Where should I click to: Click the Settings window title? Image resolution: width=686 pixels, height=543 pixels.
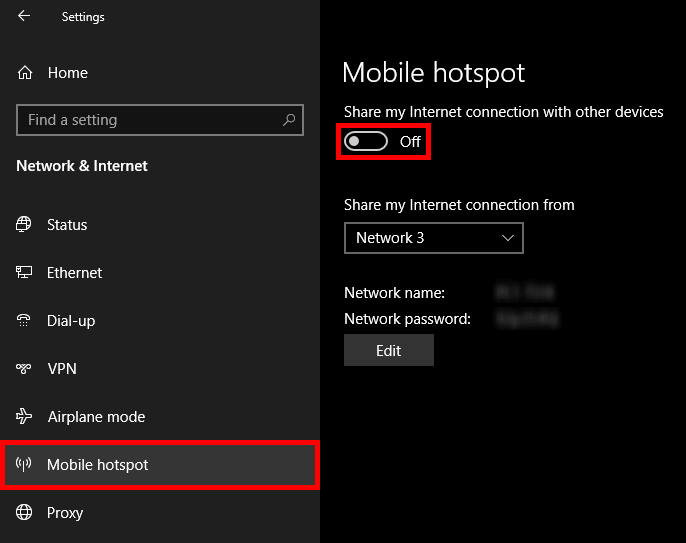(83, 17)
